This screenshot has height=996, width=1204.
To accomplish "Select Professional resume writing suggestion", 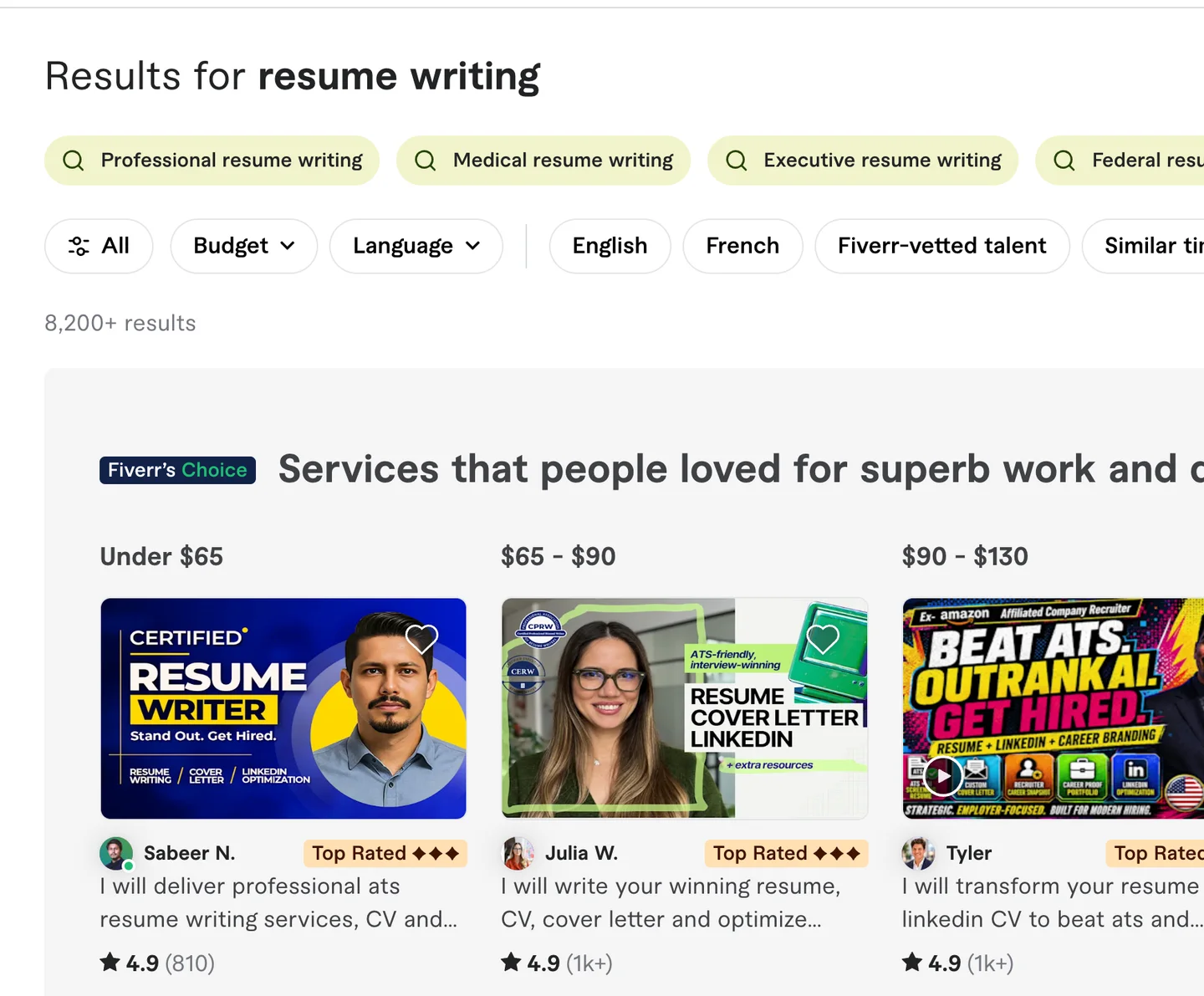I will tap(212, 160).
